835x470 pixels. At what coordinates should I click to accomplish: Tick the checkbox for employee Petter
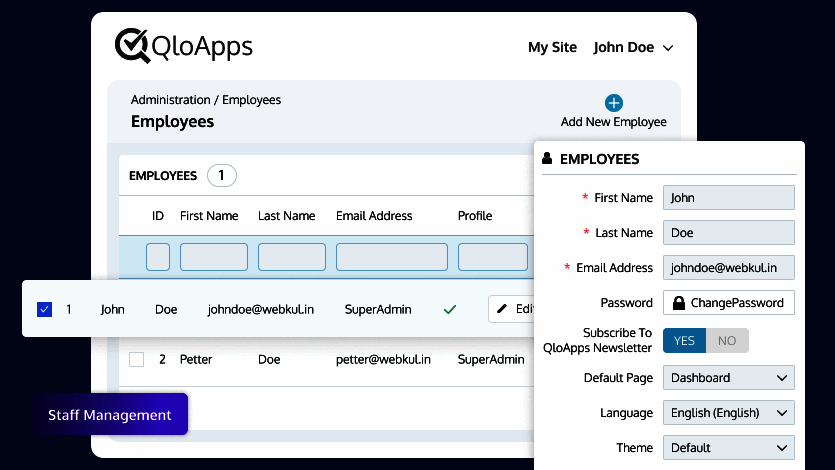pos(137,359)
